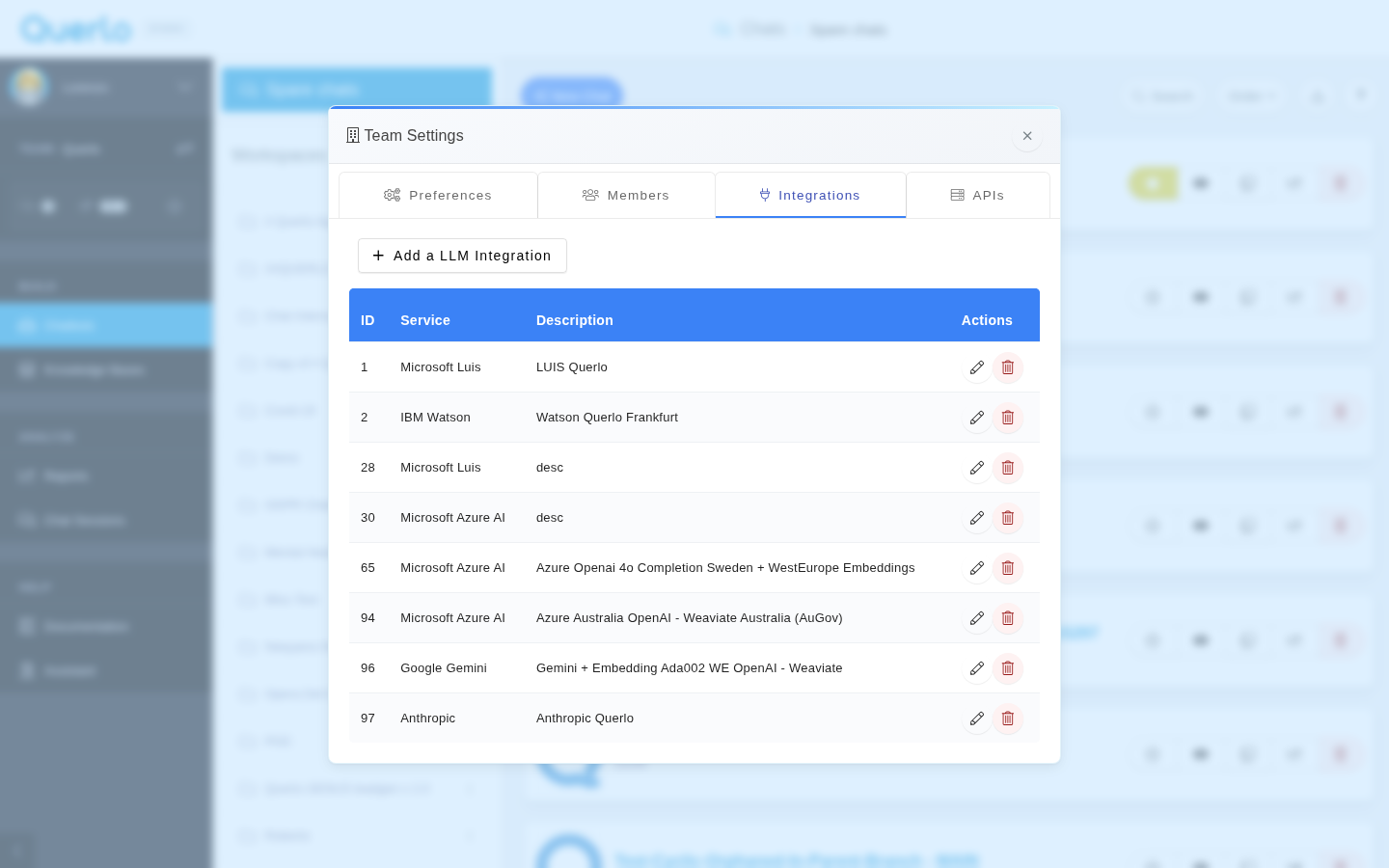The width and height of the screenshot is (1389, 868).
Task: Delete the LUIS Querlo integration
Action: [x=1008, y=367]
